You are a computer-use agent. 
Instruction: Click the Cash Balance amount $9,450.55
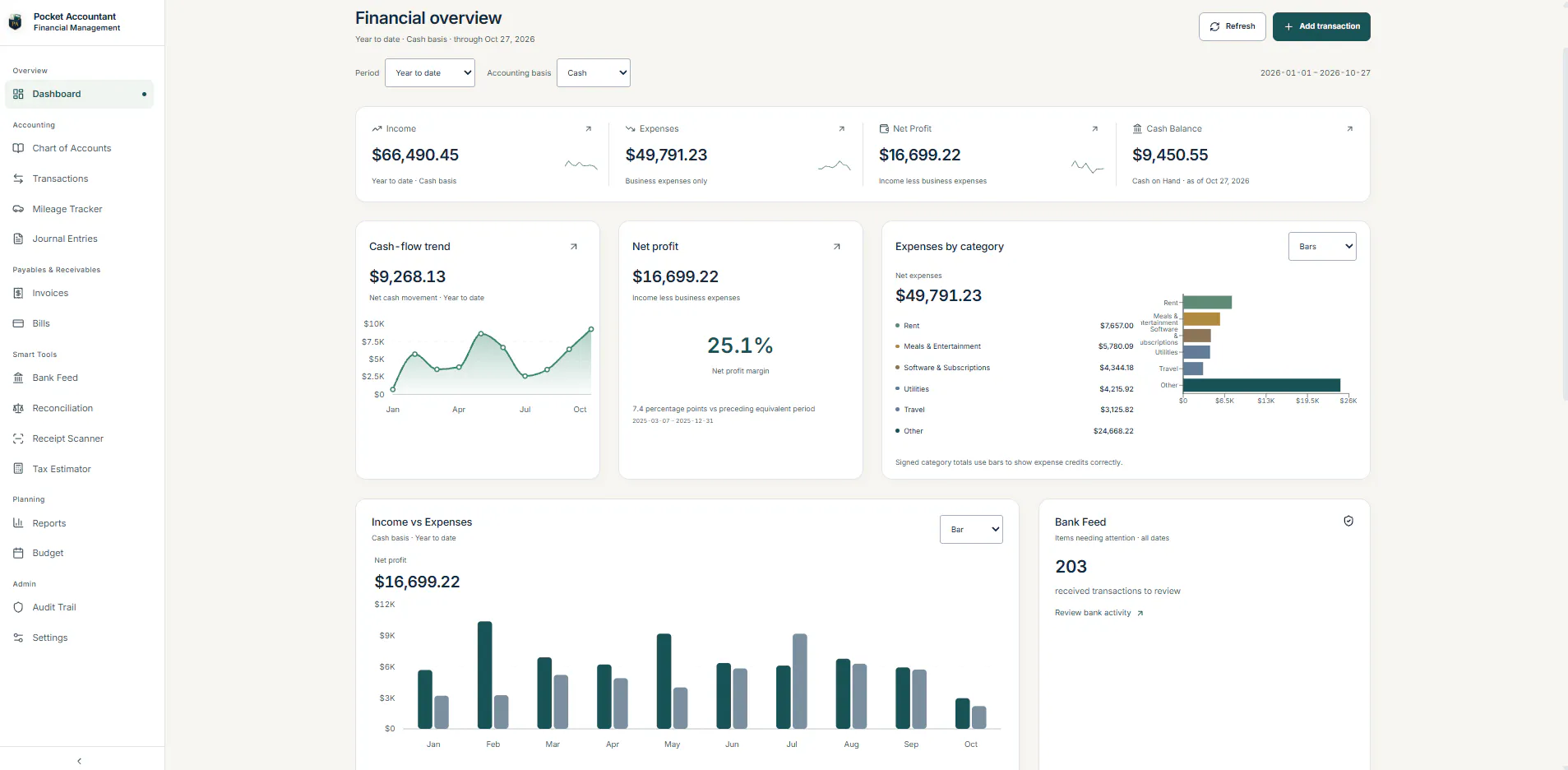click(1170, 155)
